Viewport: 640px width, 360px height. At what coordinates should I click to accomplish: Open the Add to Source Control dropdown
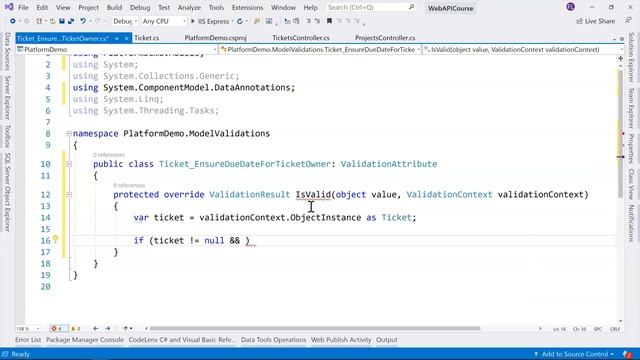pyautogui.click(x=574, y=354)
